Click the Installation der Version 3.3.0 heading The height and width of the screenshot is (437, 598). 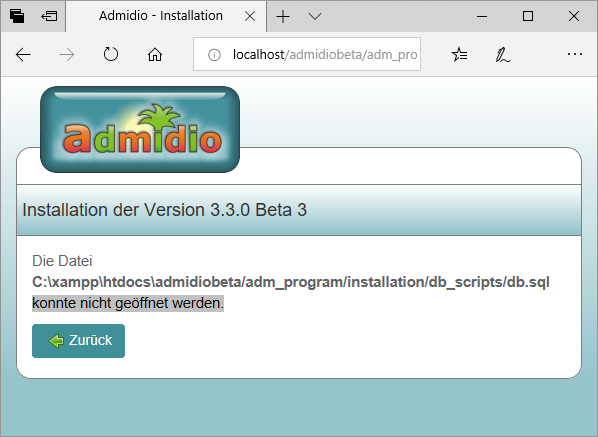pyautogui.click(x=164, y=210)
